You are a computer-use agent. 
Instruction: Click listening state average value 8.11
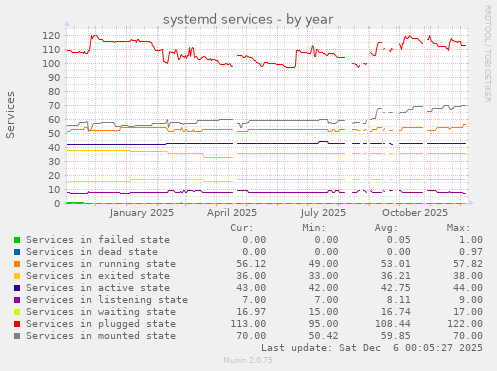(399, 300)
